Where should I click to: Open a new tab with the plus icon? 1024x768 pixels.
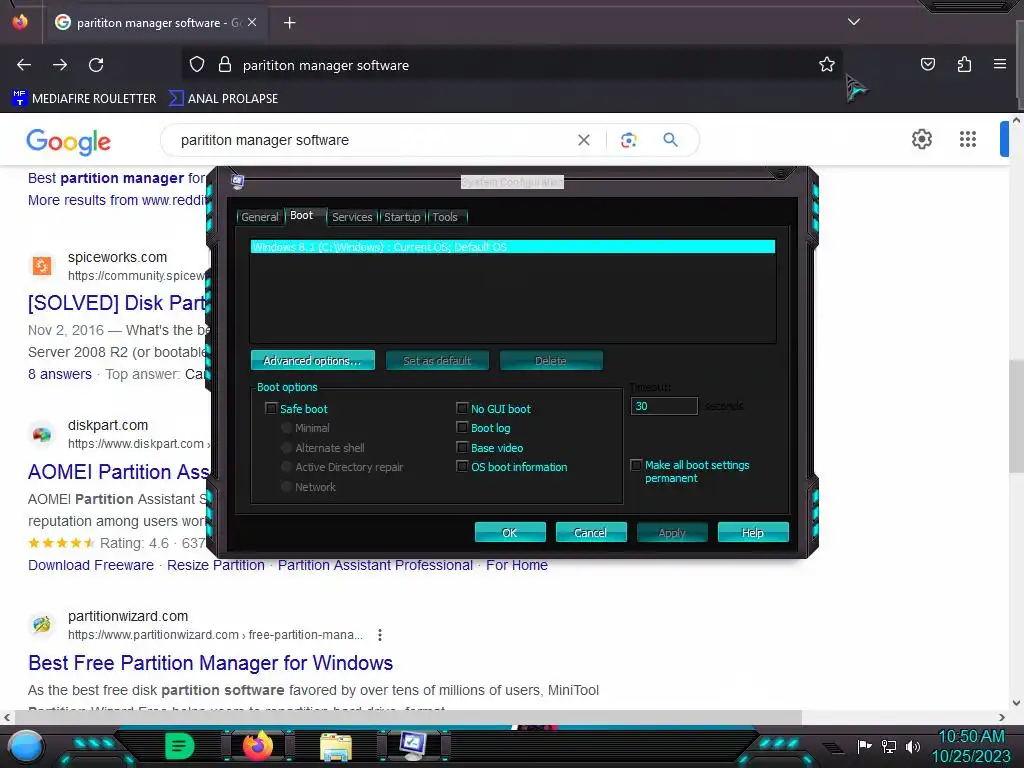(289, 23)
